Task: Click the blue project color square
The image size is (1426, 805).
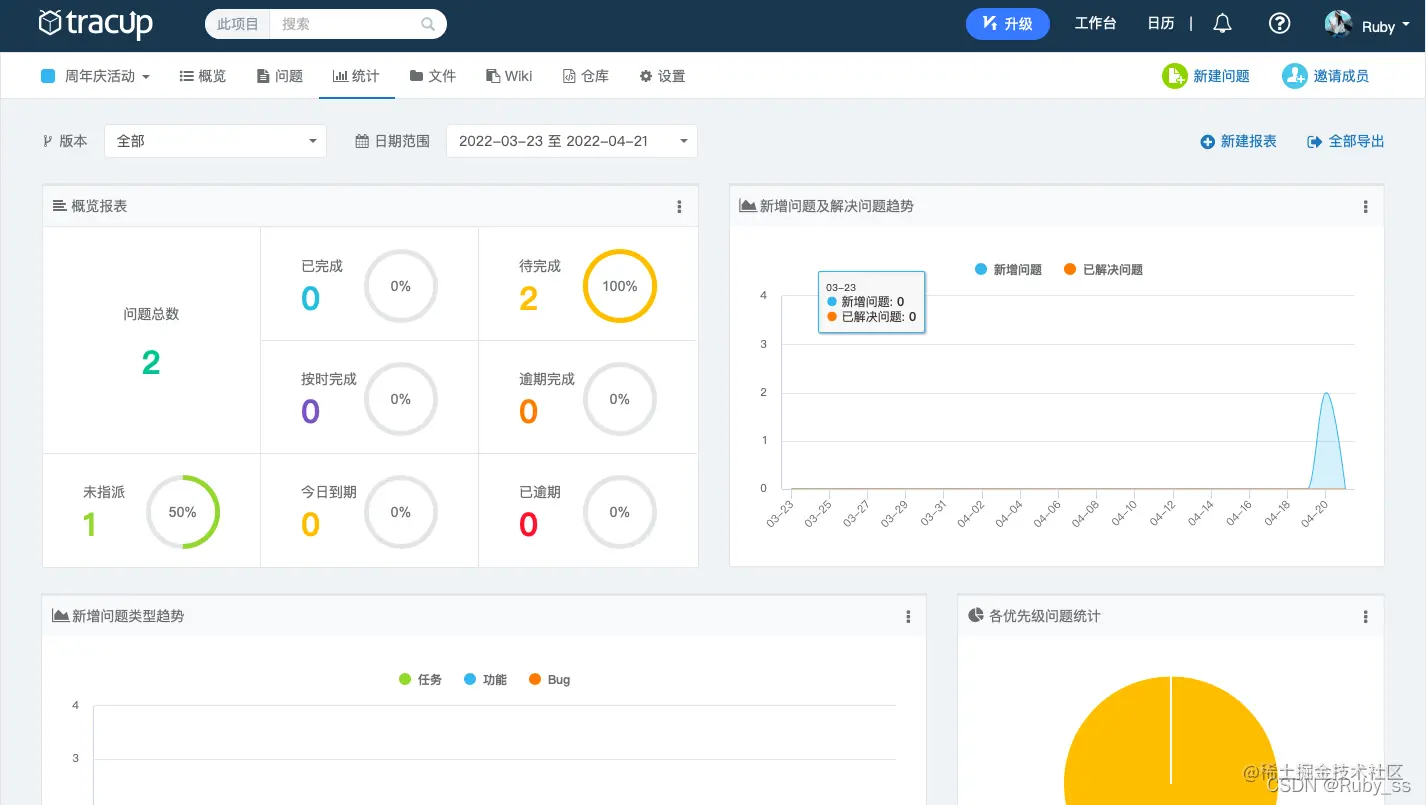Action: tap(48, 76)
